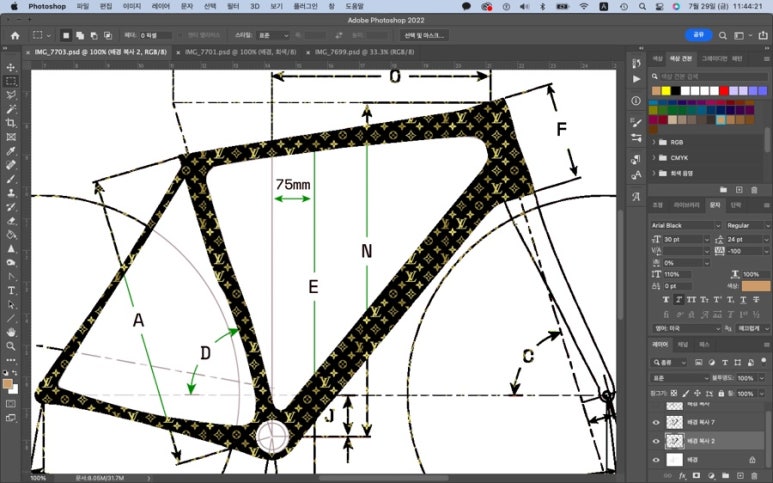773x483 pixels.
Task: Open the layer blend mode dropdown
Action: coord(680,378)
